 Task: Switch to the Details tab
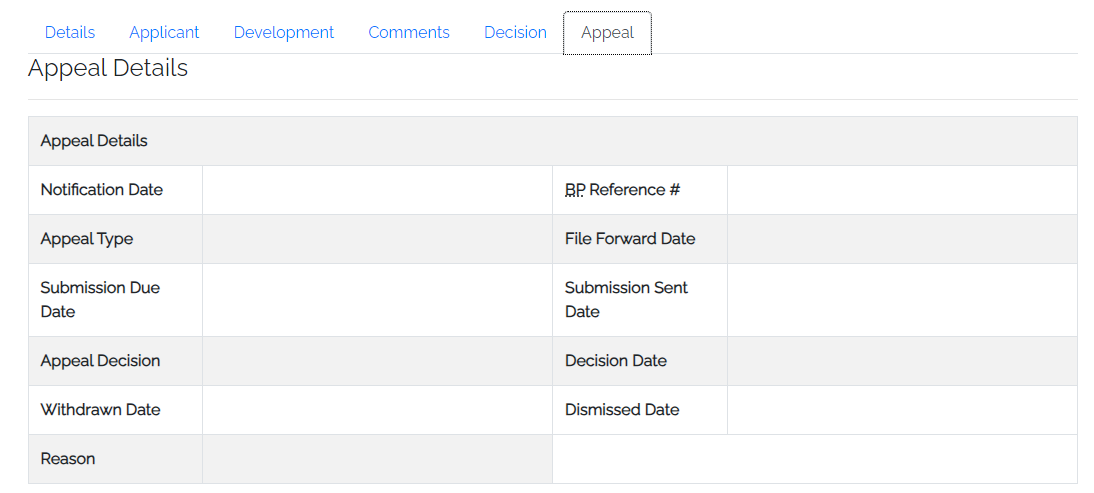click(70, 33)
